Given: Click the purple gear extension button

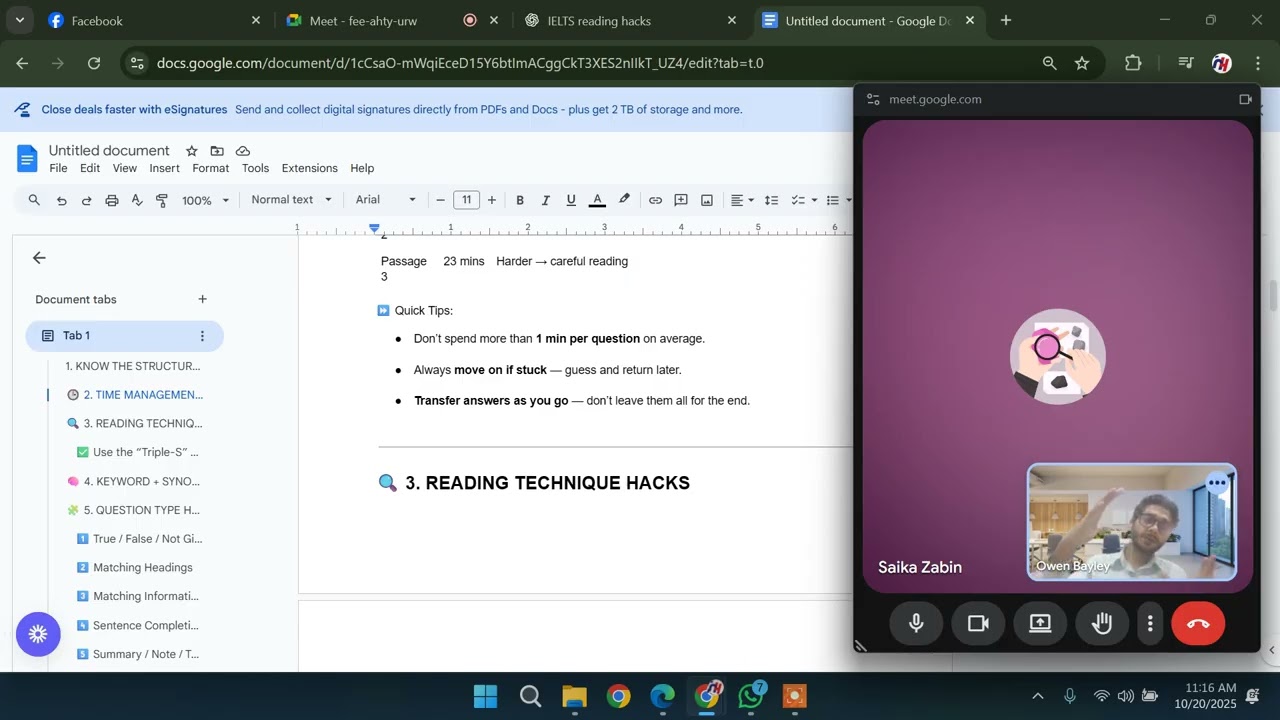Looking at the screenshot, I should pos(38,634).
